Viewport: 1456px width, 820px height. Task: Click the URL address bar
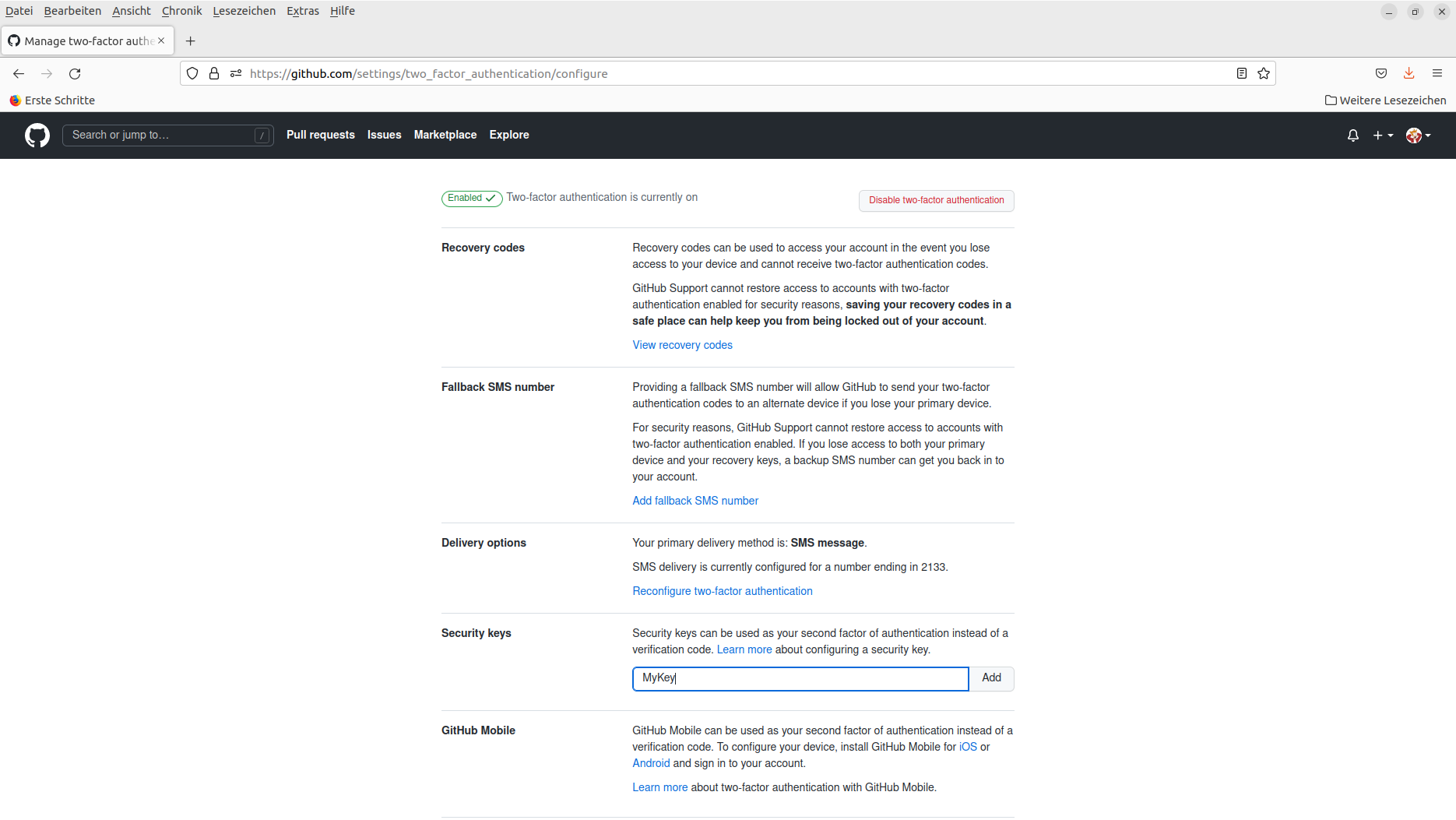point(727,73)
